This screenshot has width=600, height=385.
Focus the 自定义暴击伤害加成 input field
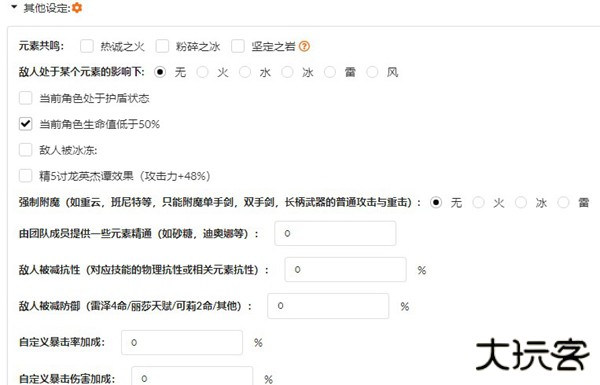click(x=192, y=377)
